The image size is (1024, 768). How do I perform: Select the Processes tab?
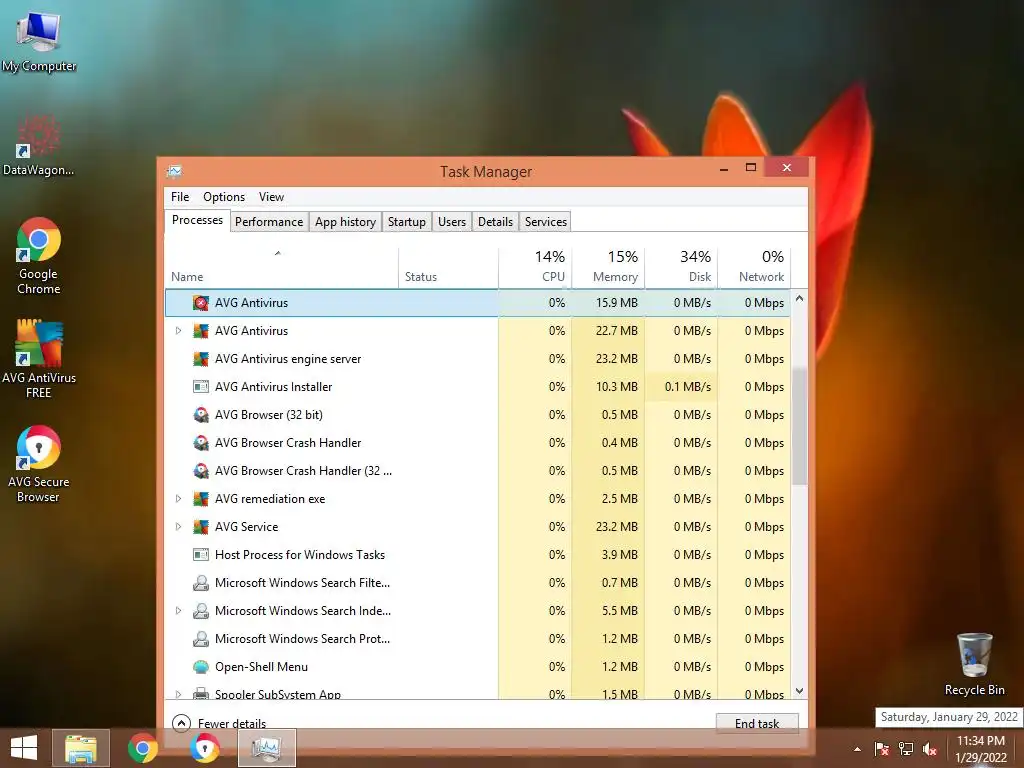pyautogui.click(x=197, y=221)
